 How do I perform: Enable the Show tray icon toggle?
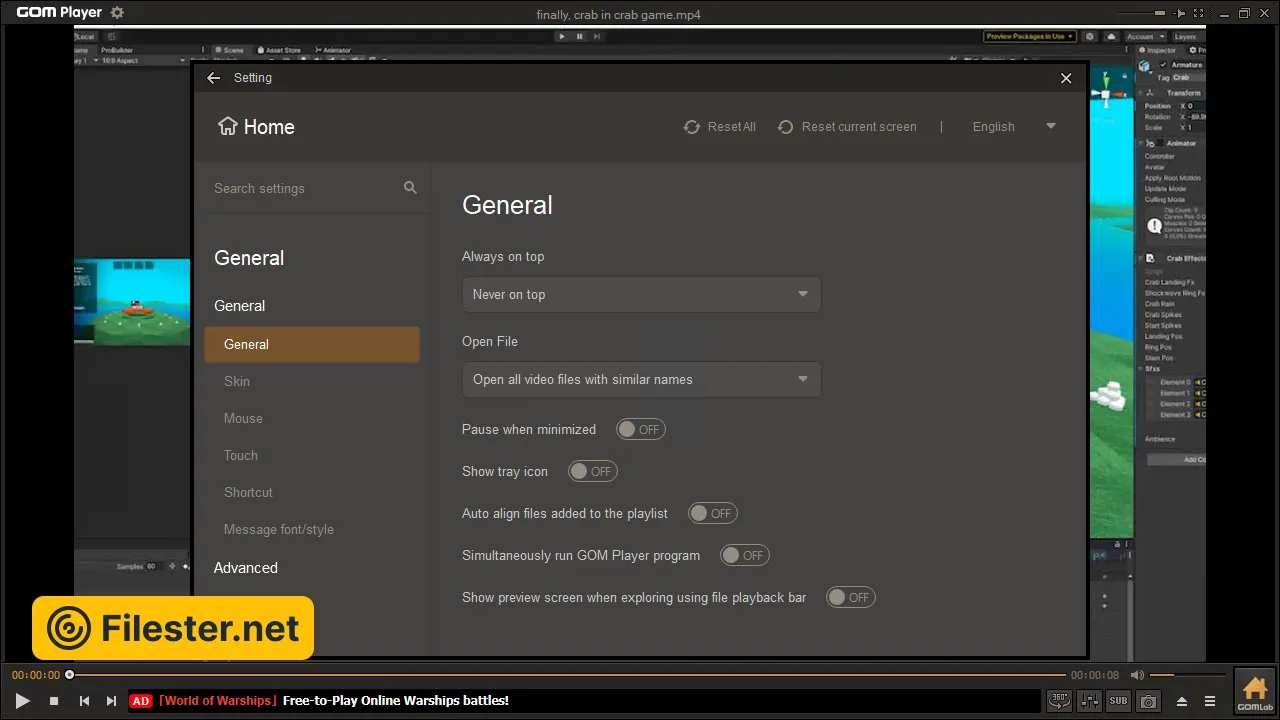592,471
